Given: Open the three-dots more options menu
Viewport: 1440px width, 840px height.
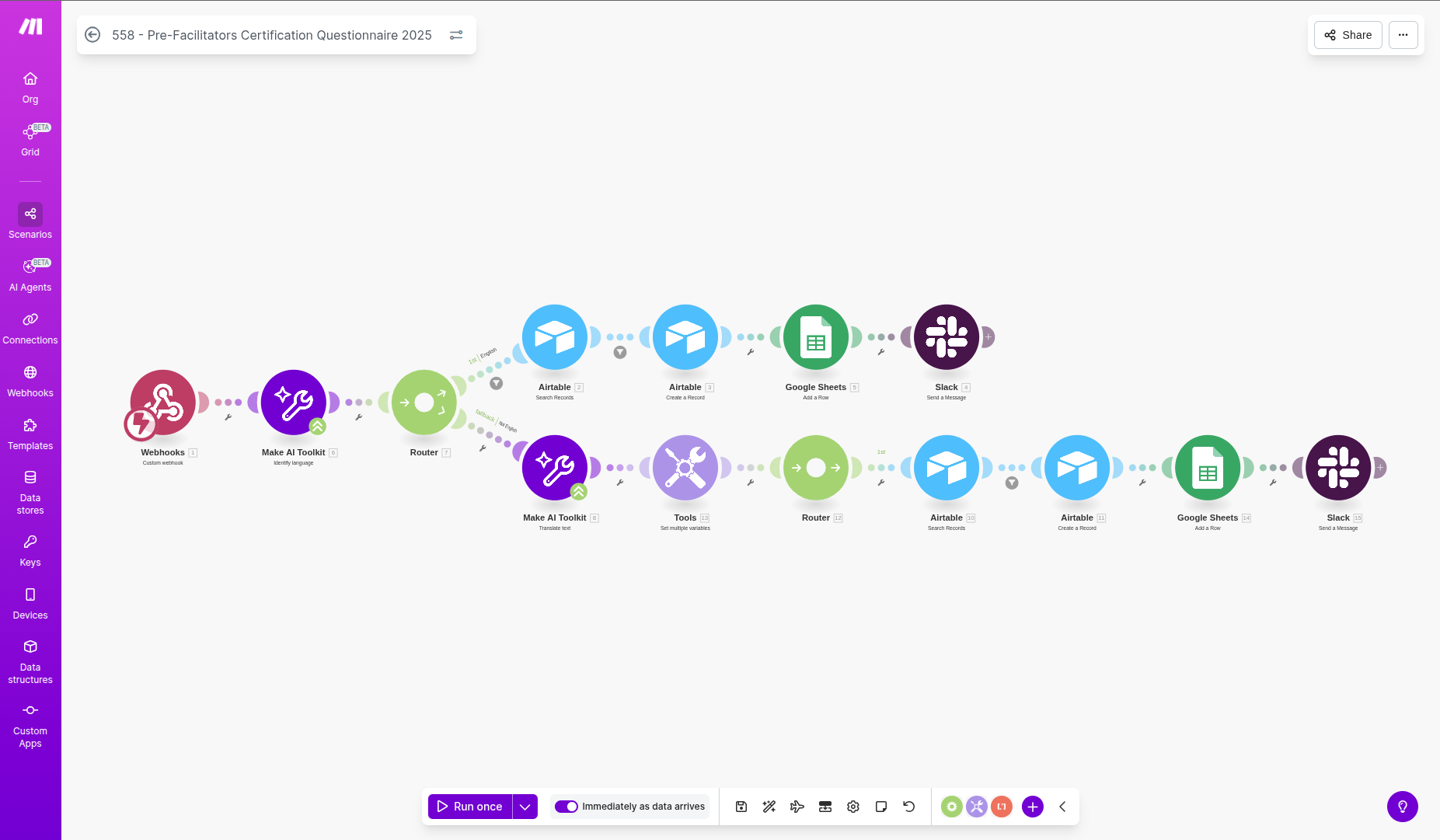Looking at the screenshot, I should [1403, 35].
